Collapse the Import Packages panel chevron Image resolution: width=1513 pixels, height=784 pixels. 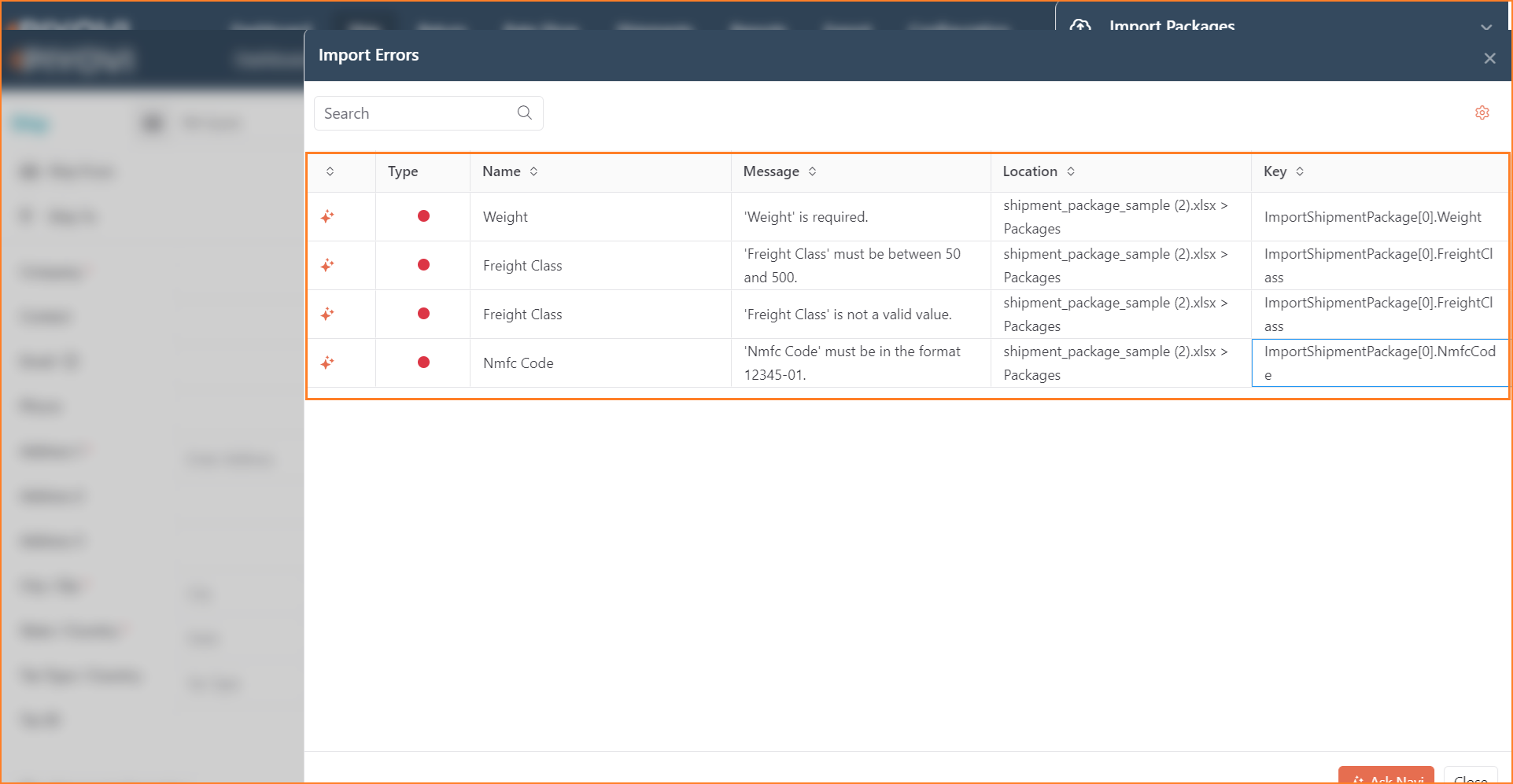pyautogui.click(x=1485, y=27)
